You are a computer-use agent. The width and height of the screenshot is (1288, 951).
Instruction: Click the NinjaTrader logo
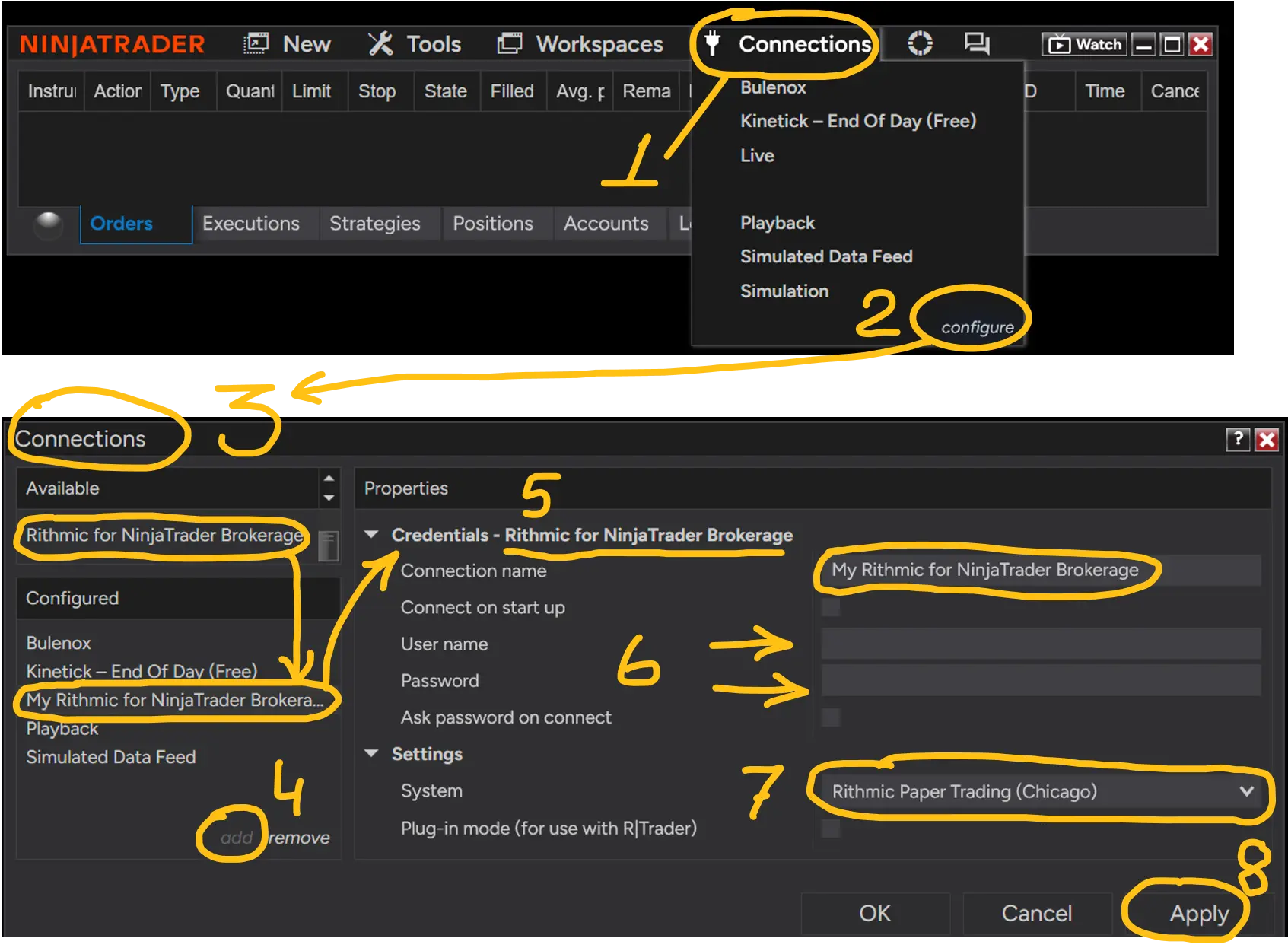112,44
